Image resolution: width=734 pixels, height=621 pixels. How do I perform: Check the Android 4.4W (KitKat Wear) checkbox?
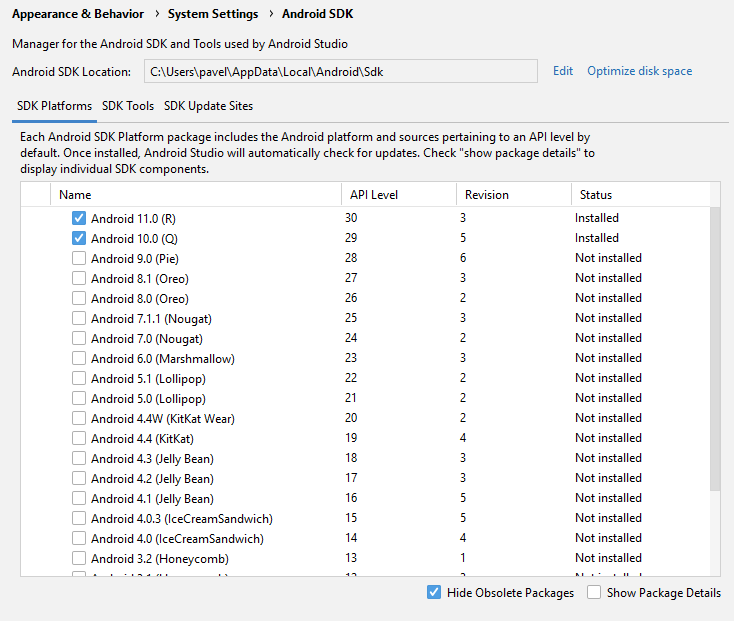pyautogui.click(x=79, y=418)
